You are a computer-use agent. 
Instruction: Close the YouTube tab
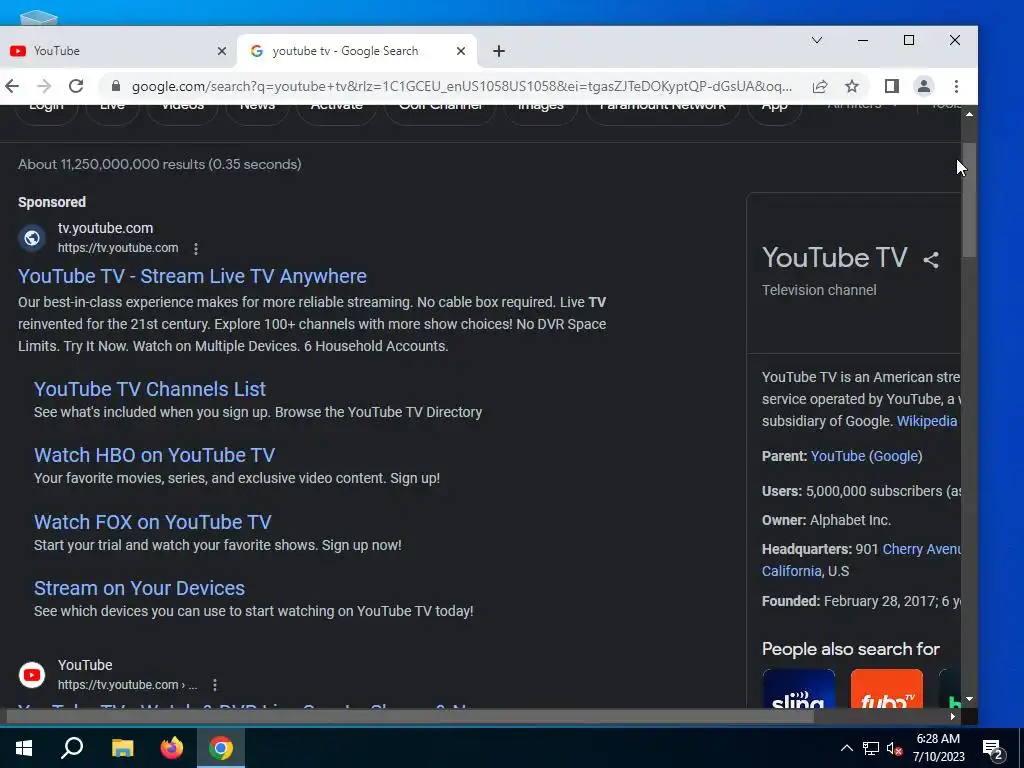coord(221,51)
